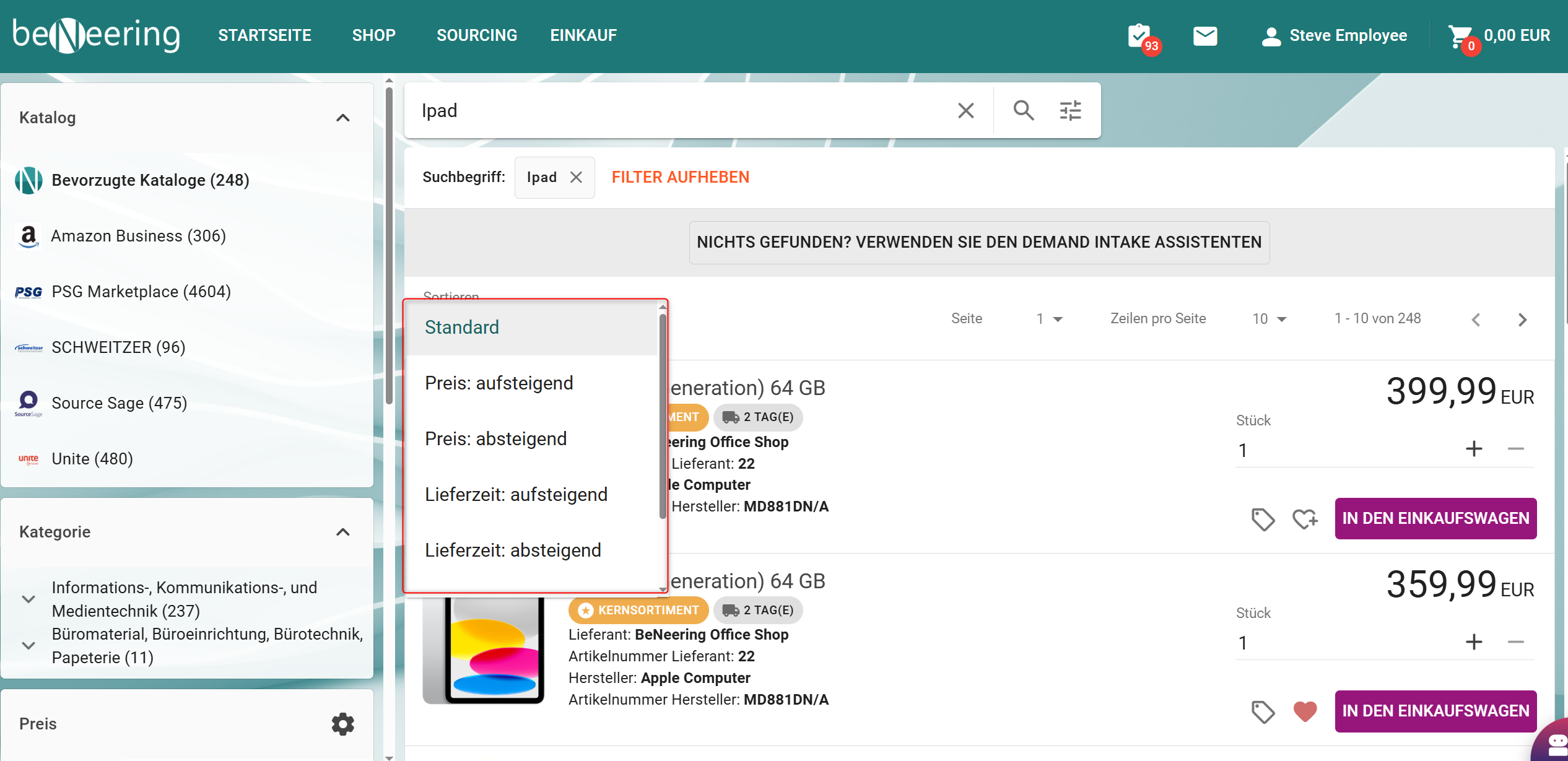This screenshot has width=1568, height=761.
Task: Choose Standard sort option
Action: coord(531,327)
